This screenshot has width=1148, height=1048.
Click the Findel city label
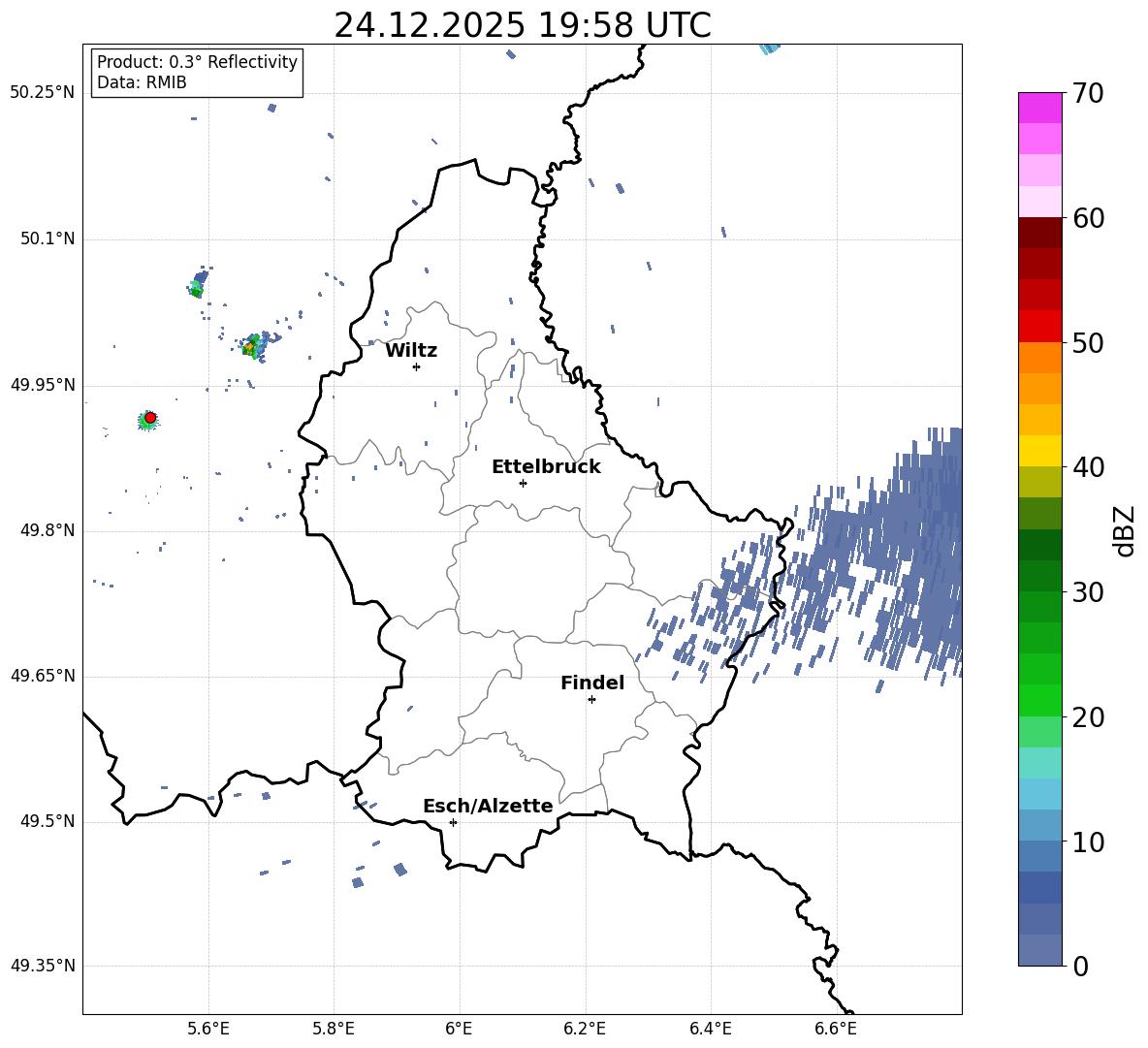pyautogui.click(x=592, y=683)
